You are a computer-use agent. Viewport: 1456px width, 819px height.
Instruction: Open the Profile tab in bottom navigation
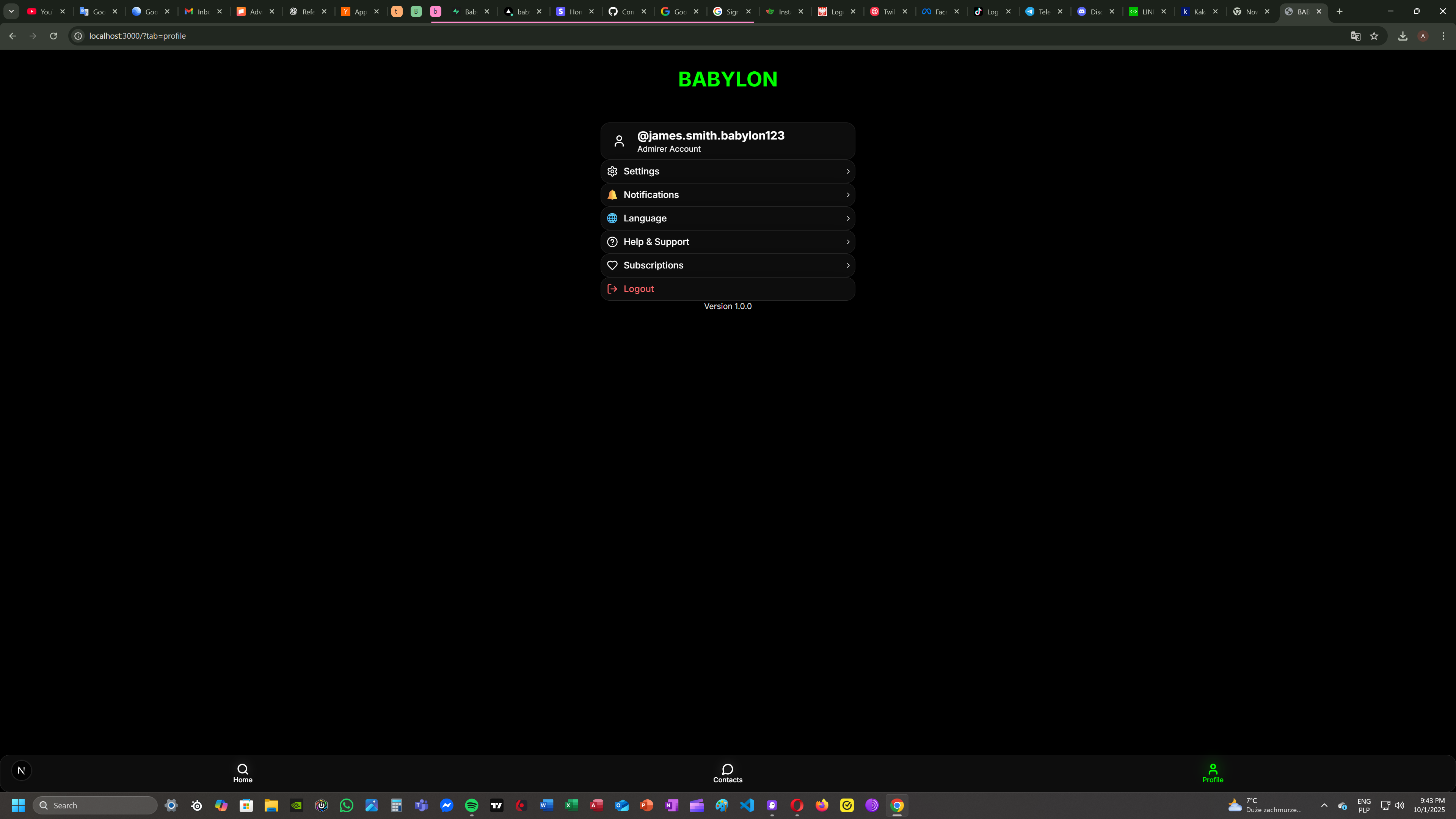1213,773
